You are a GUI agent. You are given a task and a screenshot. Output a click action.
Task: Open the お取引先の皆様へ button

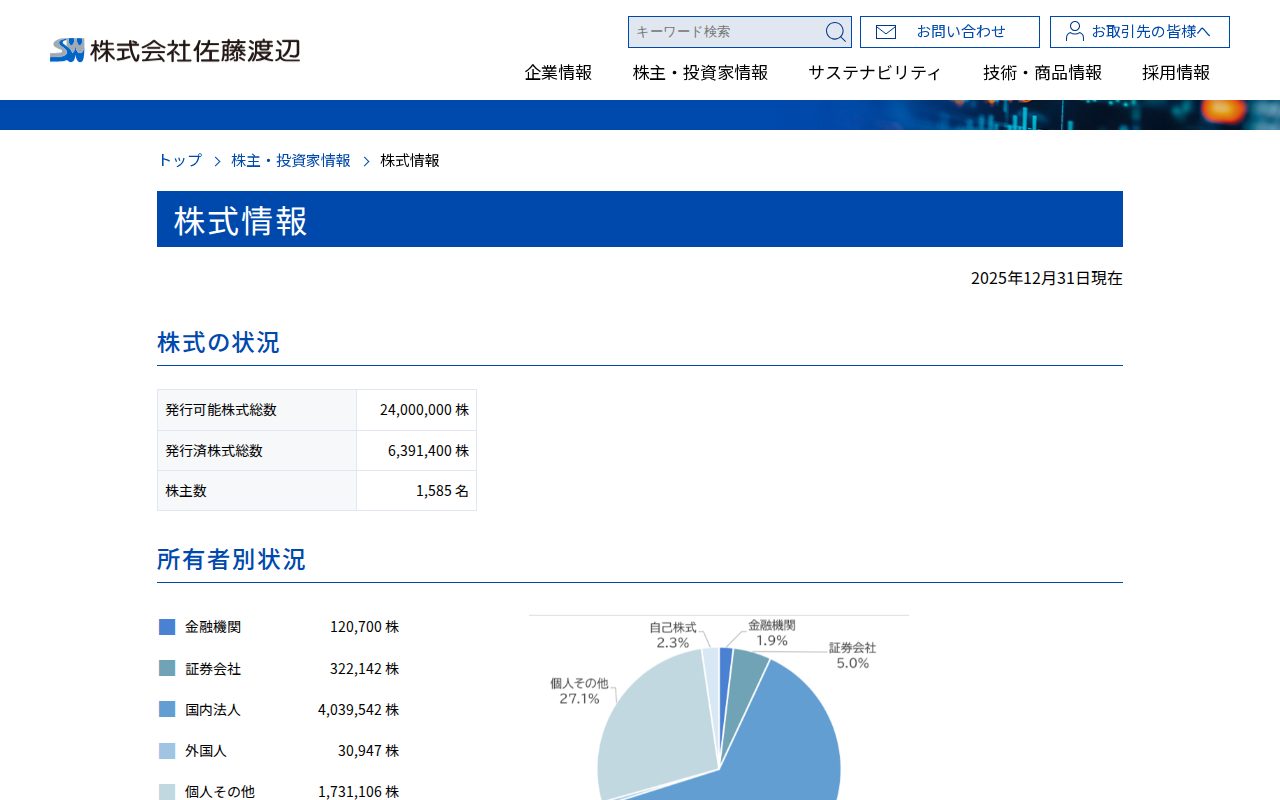tap(1140, 32)
